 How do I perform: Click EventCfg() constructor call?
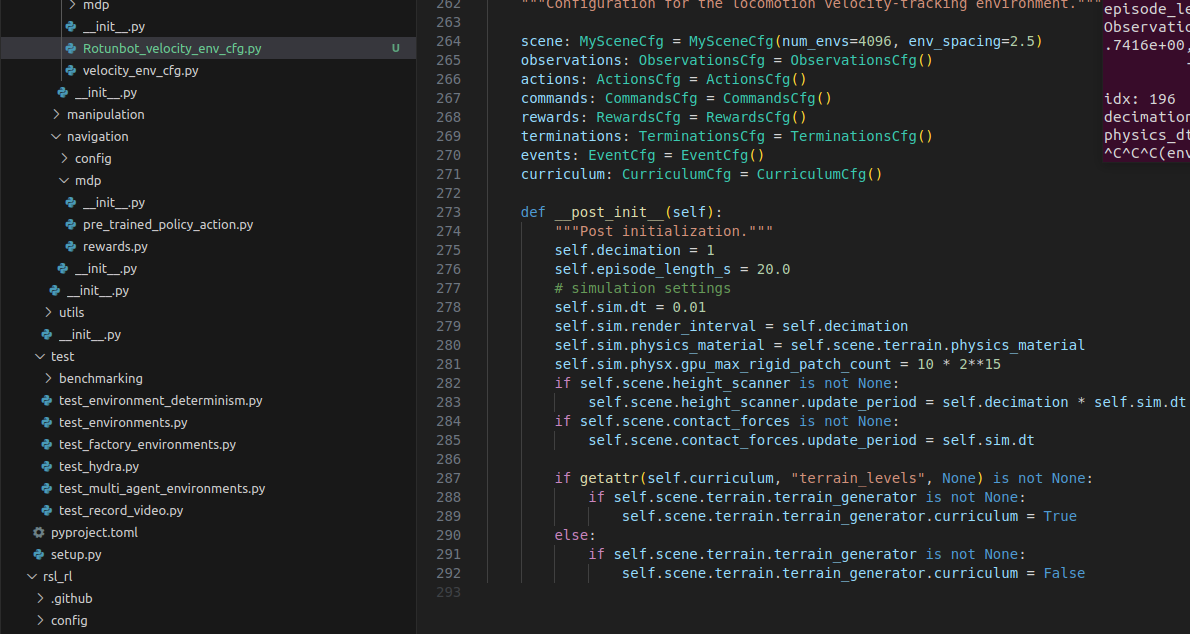[x=722, y=155]
